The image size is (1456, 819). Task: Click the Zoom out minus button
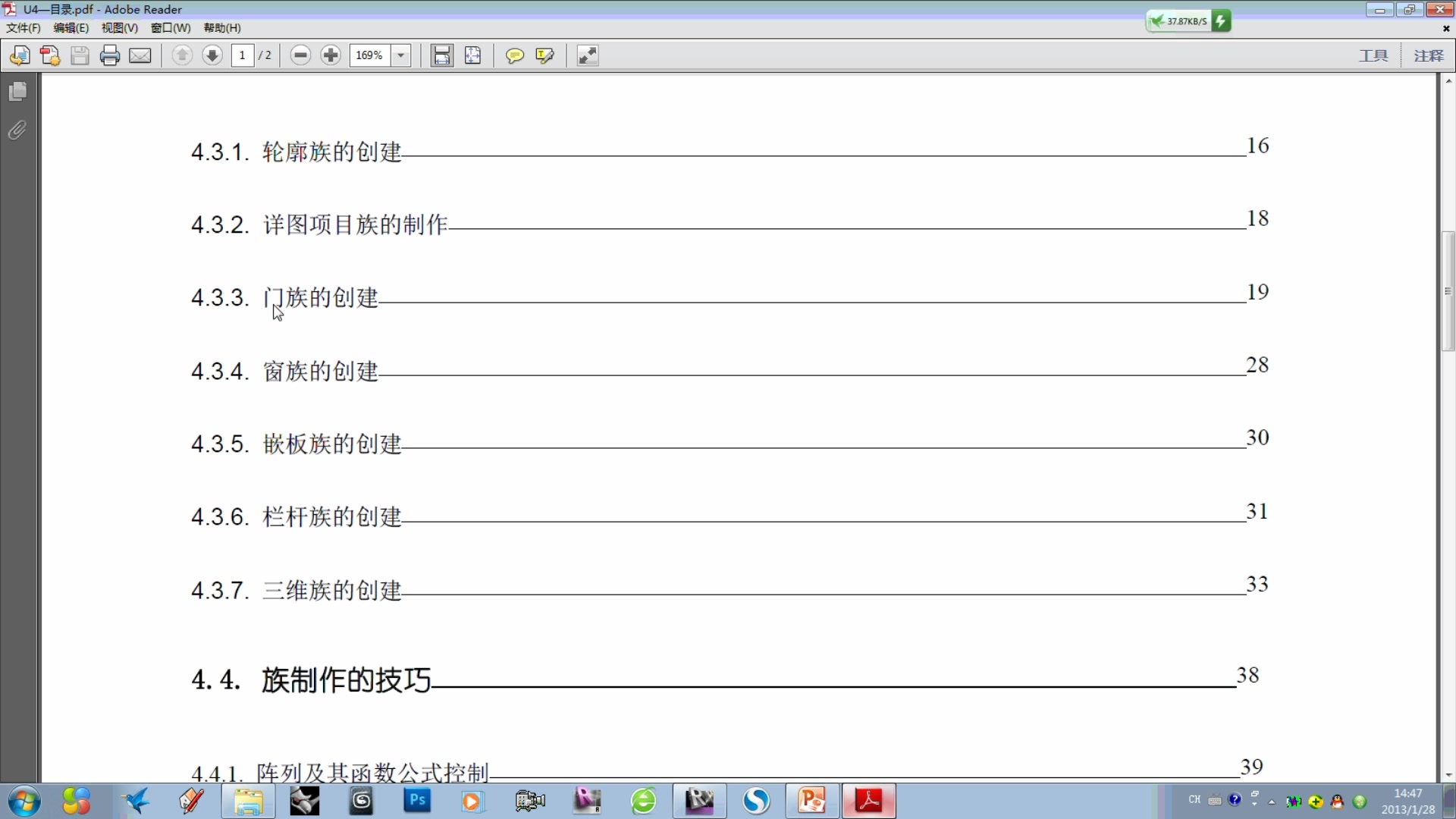(300, 55)
